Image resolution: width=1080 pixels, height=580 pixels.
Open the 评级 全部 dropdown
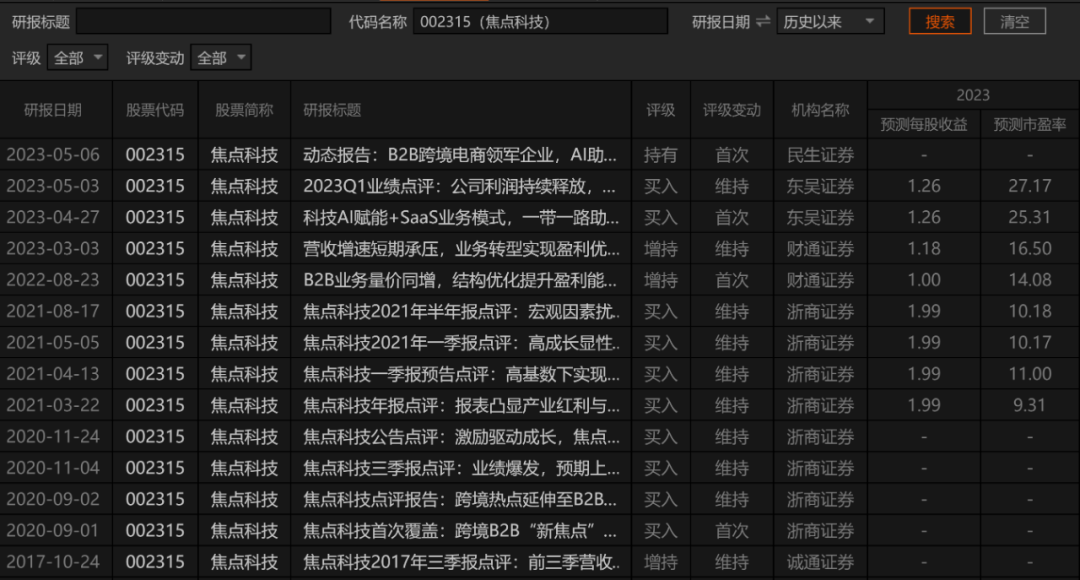pos(77,58)
